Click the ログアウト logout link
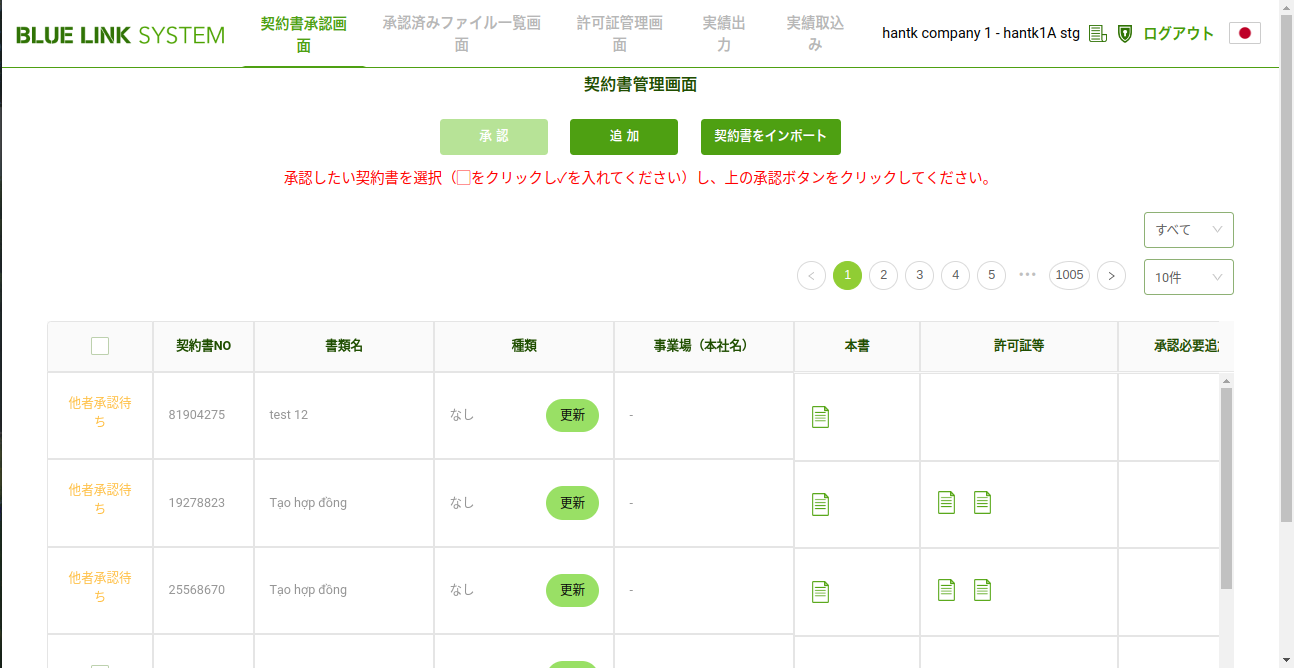The height and width of the screenshot is (668, 1294). pos(1179,34)
